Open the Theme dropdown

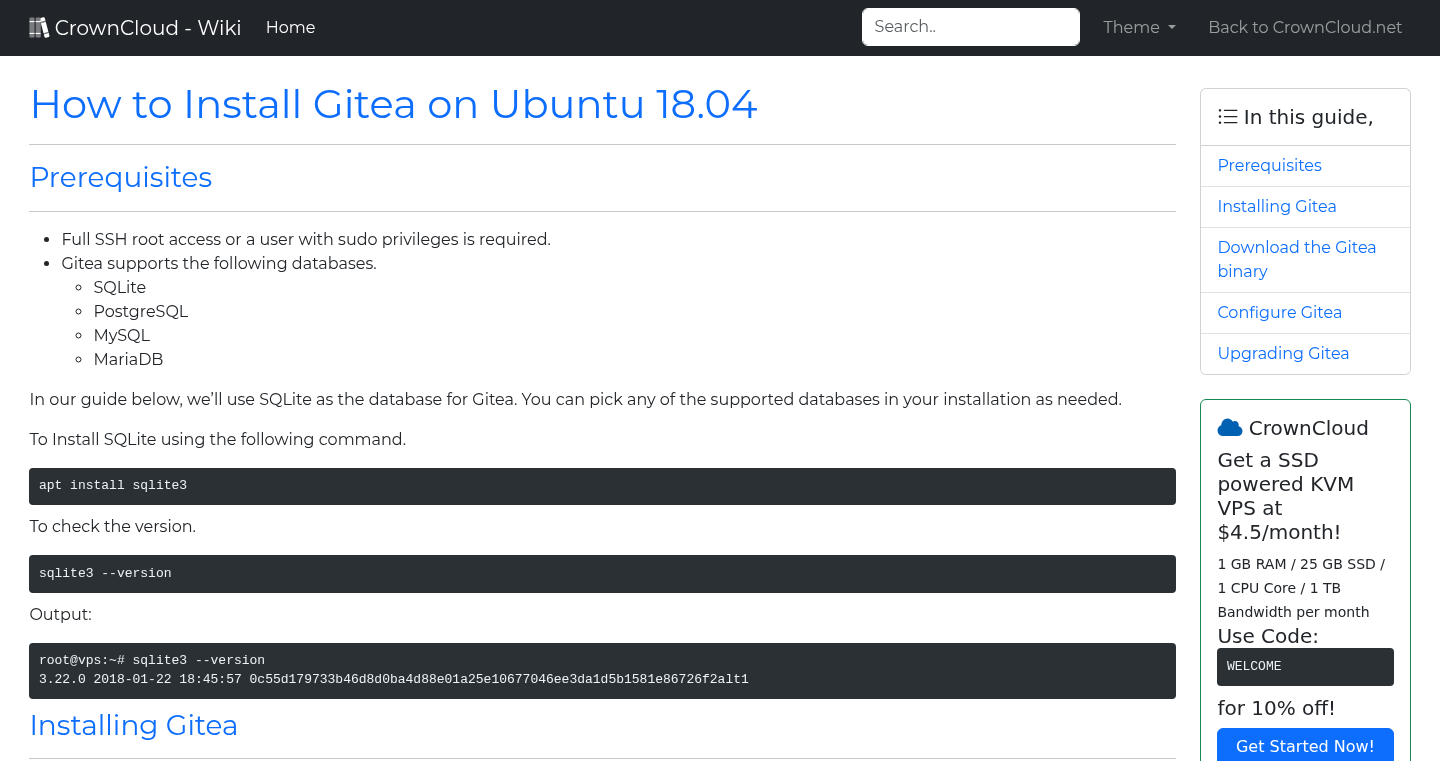tap(1139, 27)
